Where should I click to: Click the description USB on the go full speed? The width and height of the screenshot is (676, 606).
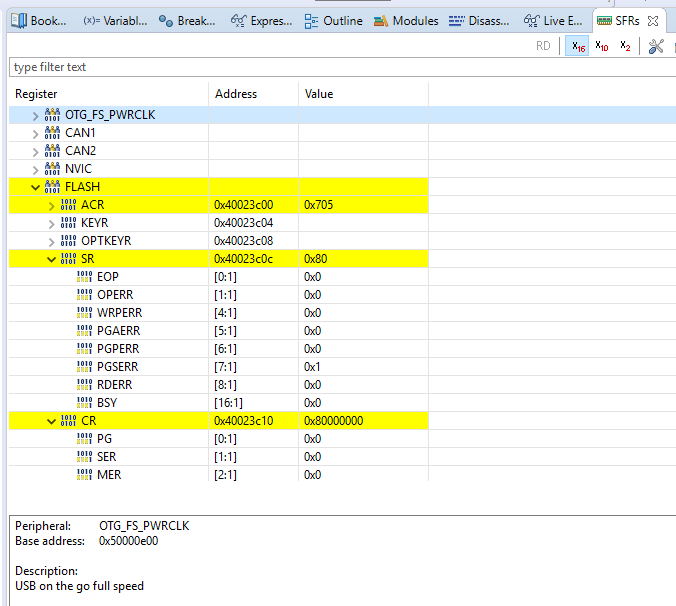tap(79, 586)
